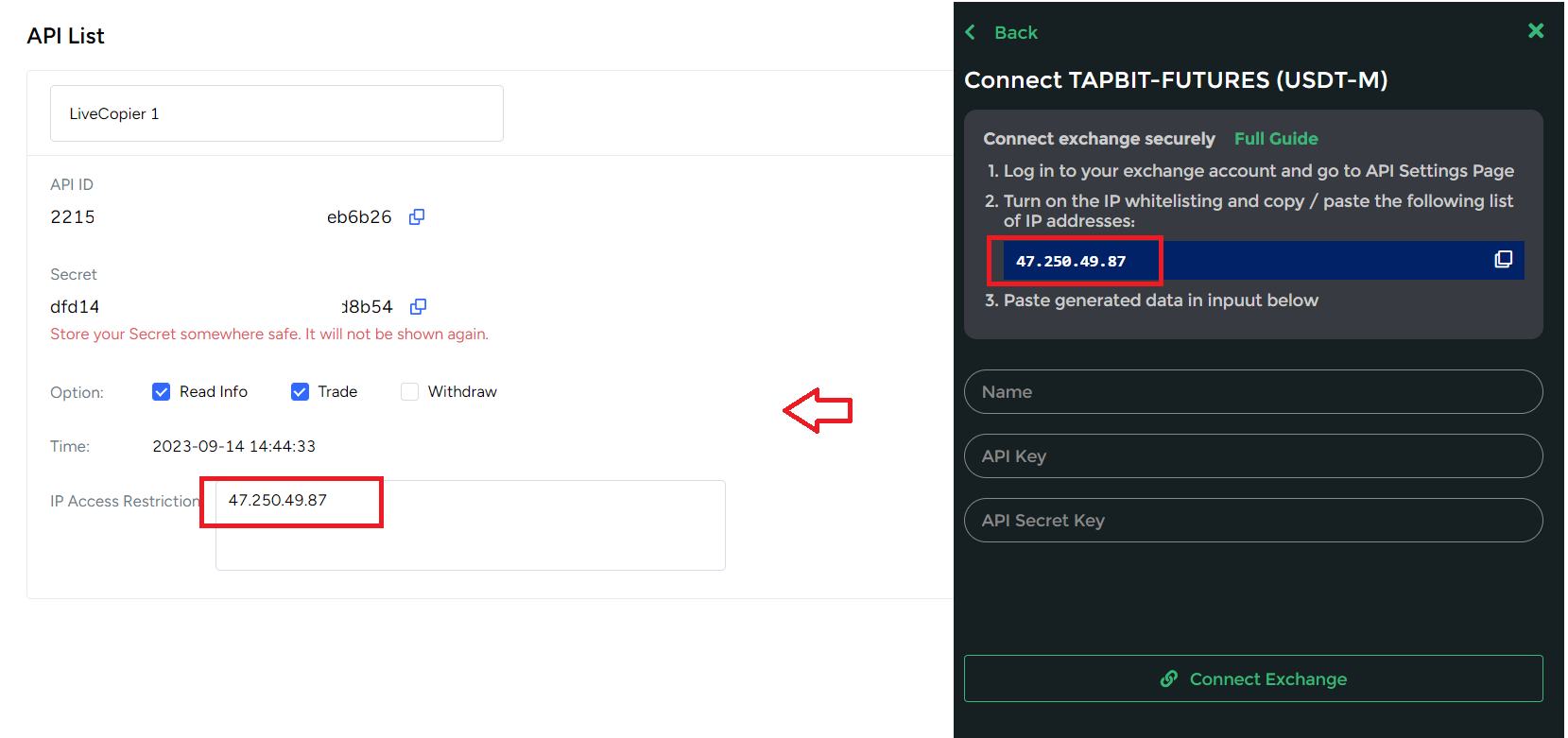Click the Connect TAPBIT-FUTURES (USDT-M) title

click(x=1176, y=80)
